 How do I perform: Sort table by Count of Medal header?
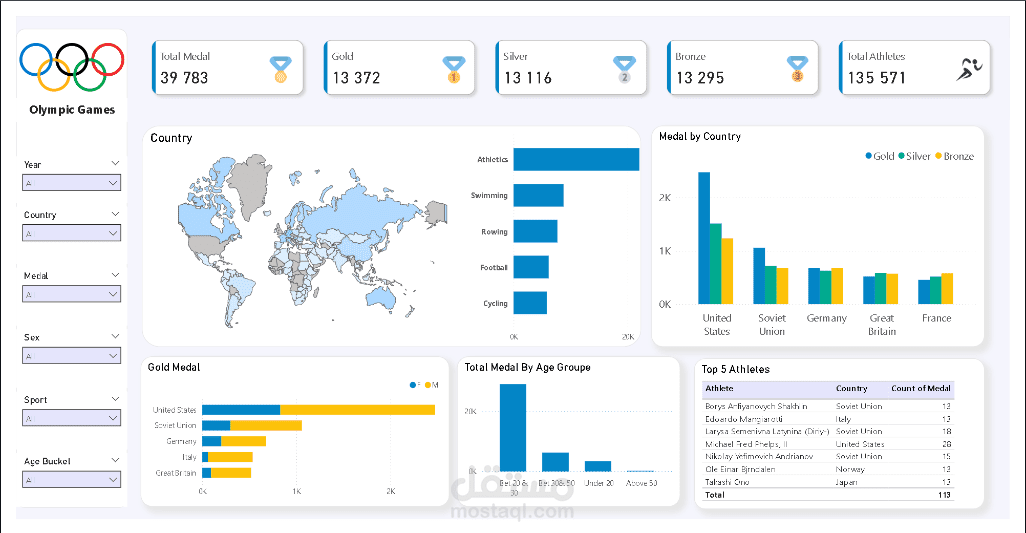(921, 388)
